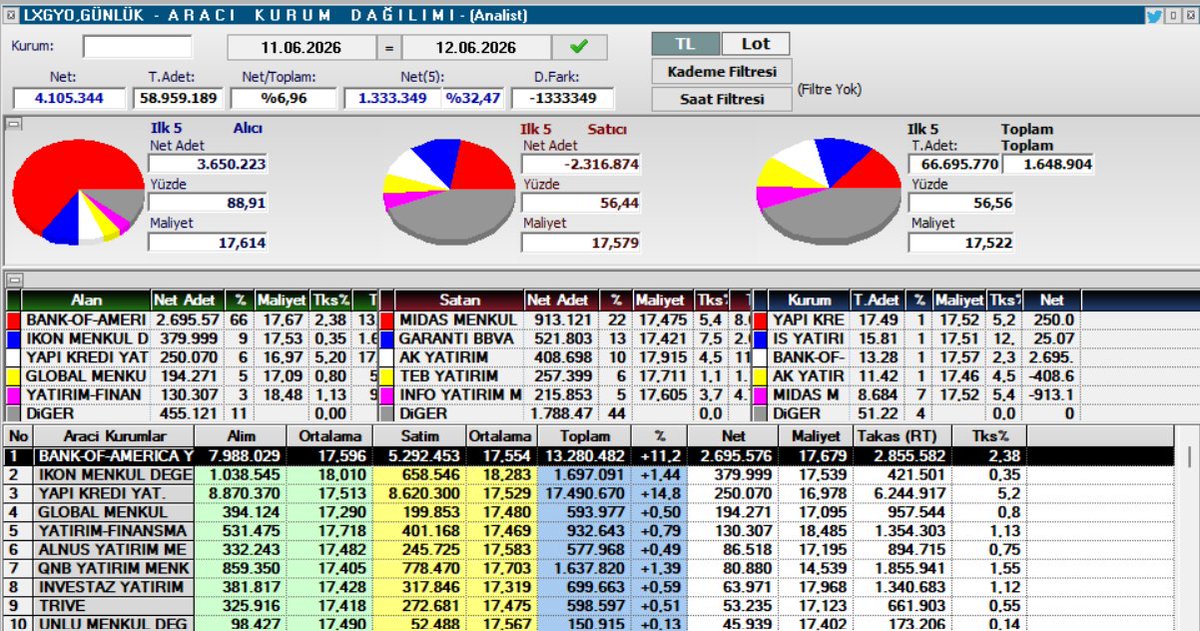Screen dimensions: 1200x631
Task: Click the Ilk 5 Toplam pie chart
Action: [x=828, y=192]
